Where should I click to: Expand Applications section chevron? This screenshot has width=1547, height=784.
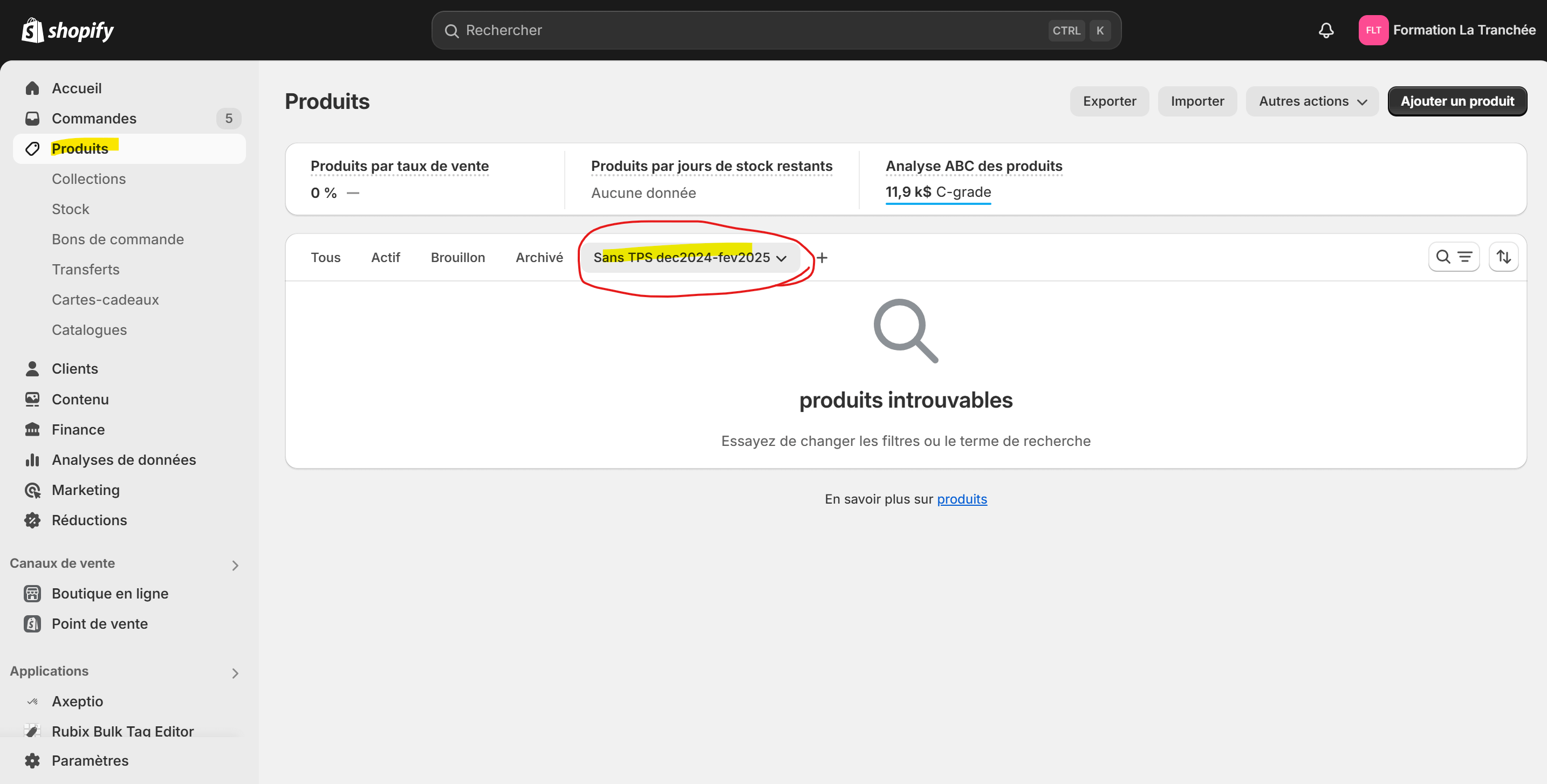235,673
